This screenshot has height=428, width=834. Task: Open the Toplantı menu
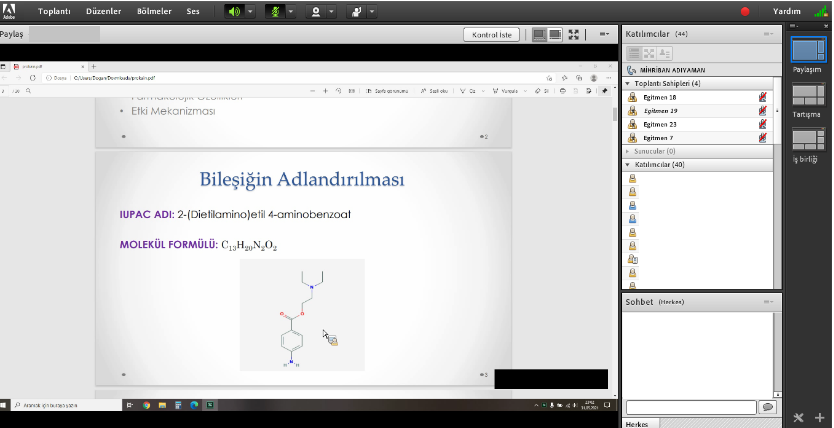tap(54, 12)
